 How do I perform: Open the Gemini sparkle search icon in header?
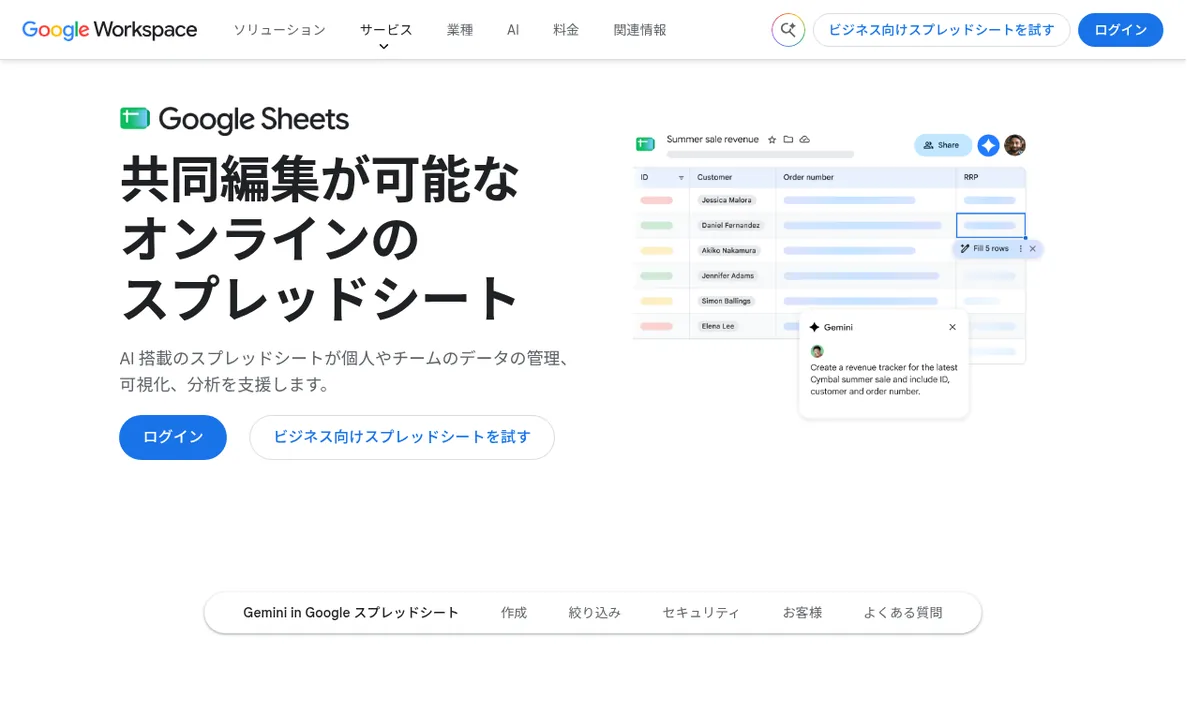pos(788,30)
